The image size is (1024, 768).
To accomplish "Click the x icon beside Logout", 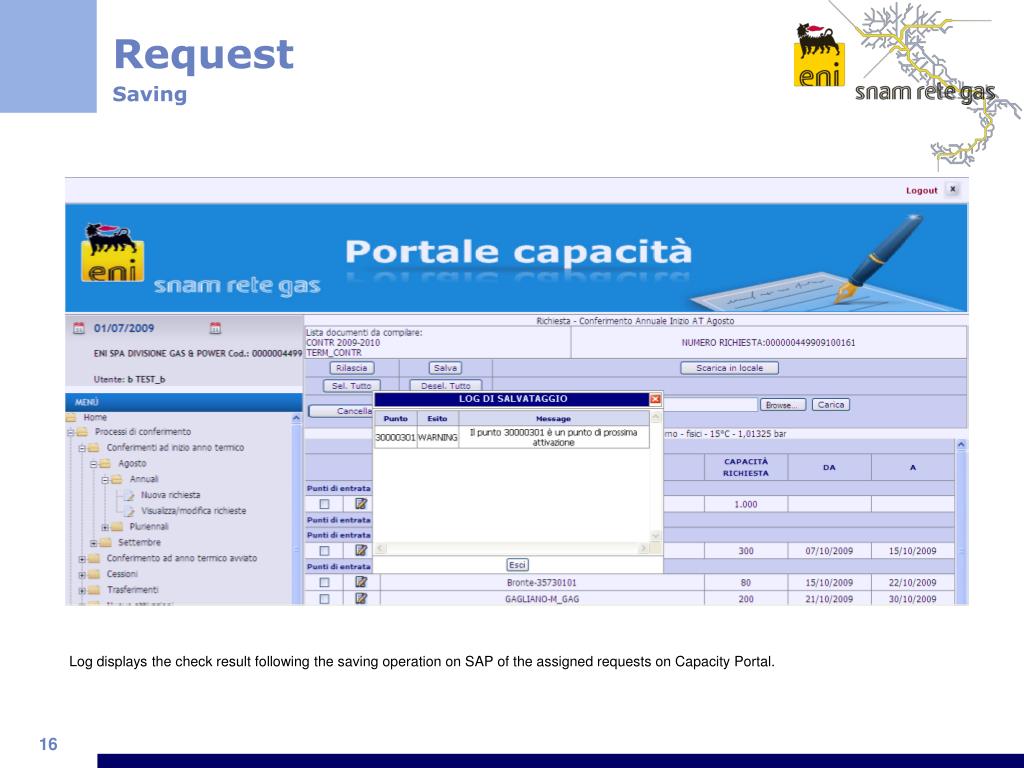I will [953, 189].
